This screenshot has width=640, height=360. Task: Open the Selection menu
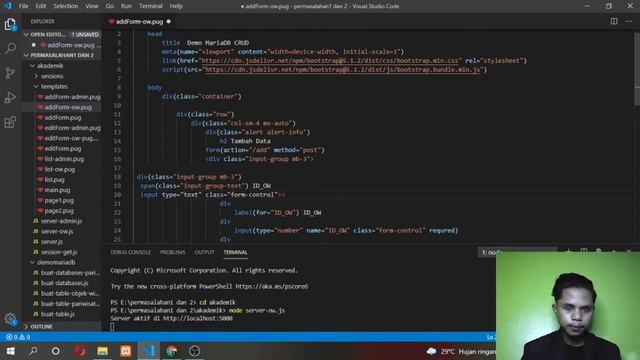[x=66, y=6]
